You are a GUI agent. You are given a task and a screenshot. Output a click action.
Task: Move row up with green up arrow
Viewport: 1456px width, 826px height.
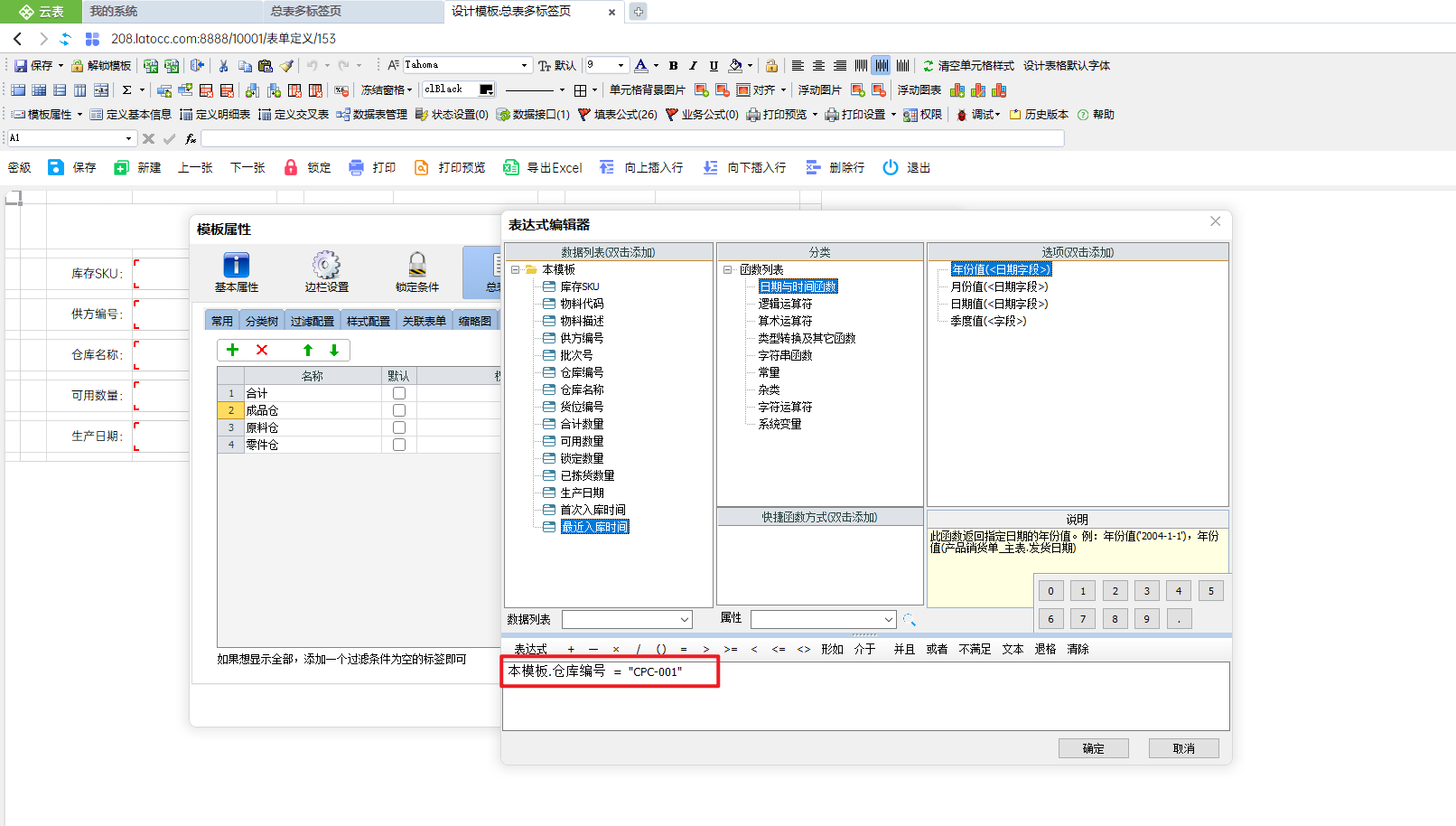tap(308, 350)
